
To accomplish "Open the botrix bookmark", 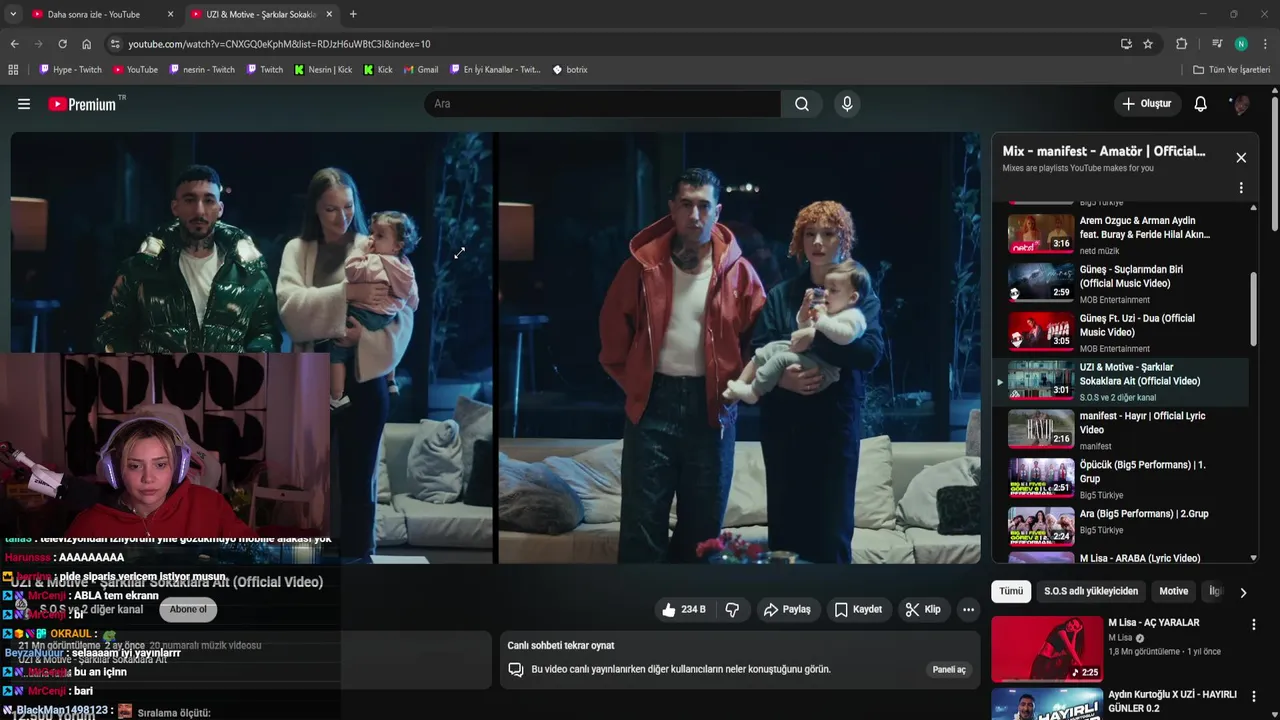I will [x=570, y=70].
